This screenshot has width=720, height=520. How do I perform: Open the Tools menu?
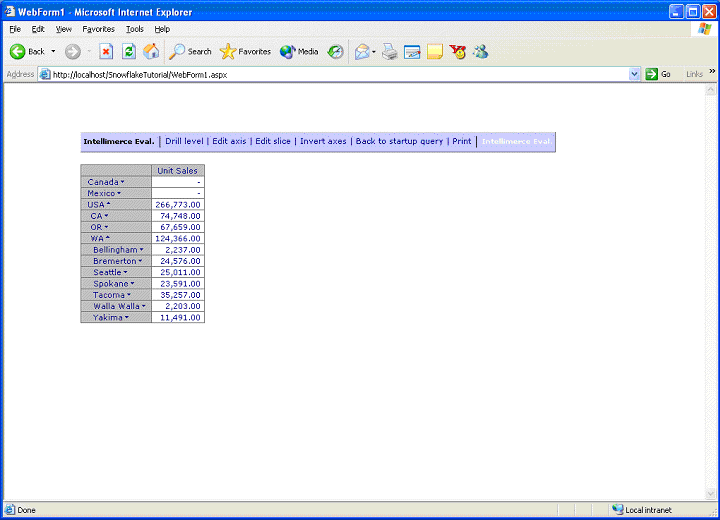(135, 29)
